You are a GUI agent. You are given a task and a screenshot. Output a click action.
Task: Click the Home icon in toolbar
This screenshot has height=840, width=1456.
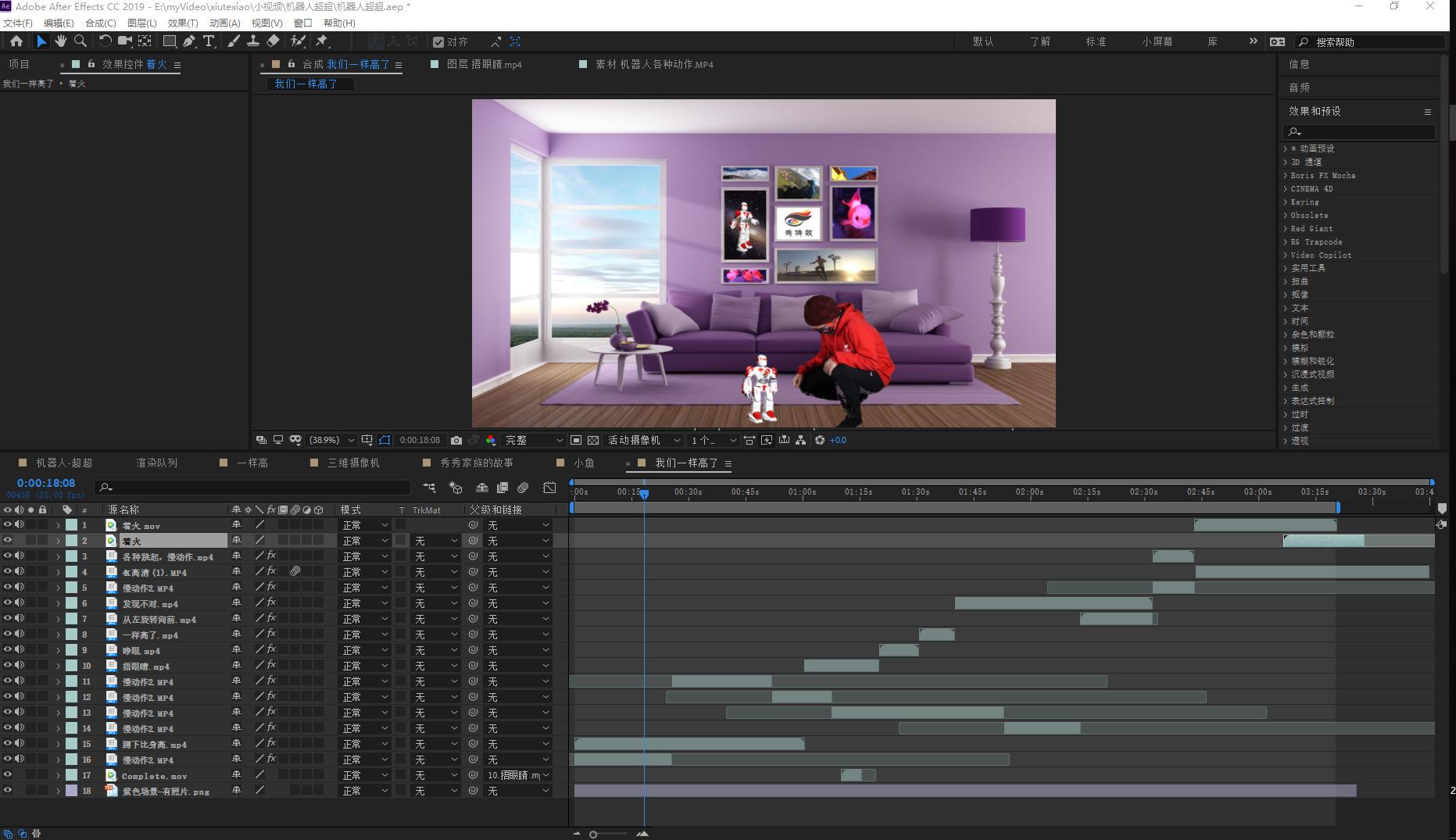pyautogui.click(x=16, y=41)
